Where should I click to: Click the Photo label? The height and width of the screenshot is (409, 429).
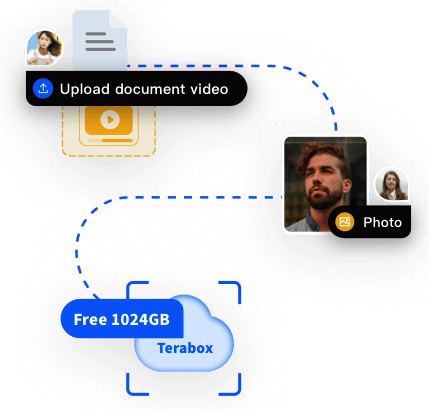click(382, 222)
